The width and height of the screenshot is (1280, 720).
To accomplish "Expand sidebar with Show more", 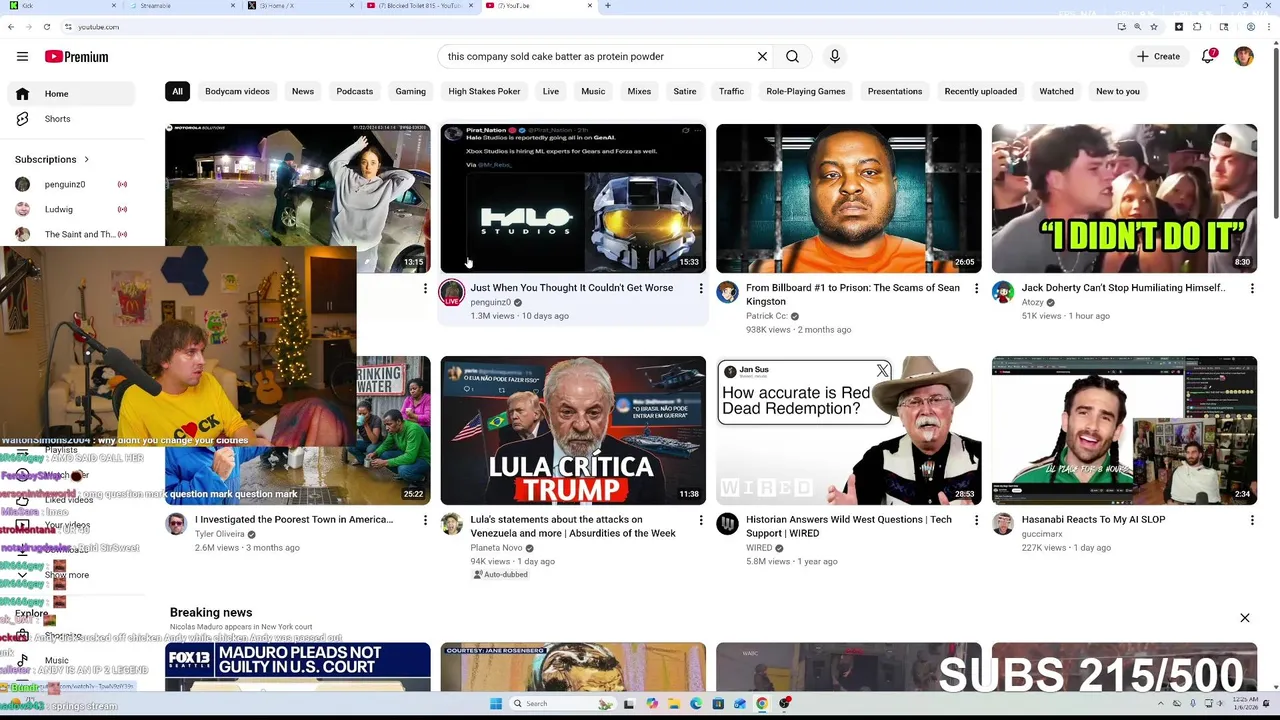I will 66,575.
